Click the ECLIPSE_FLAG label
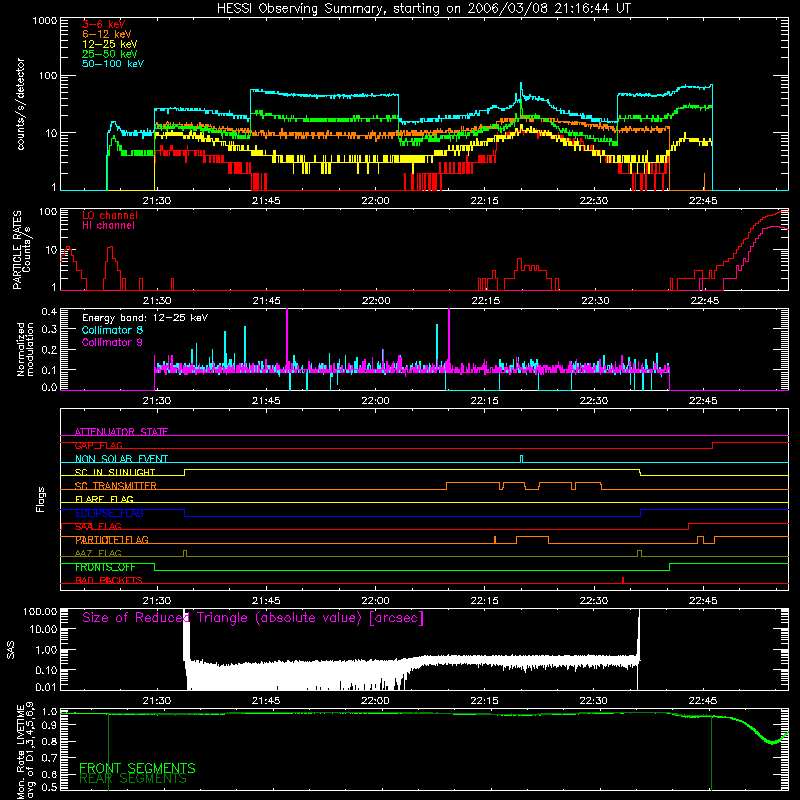The width and height of the screenshot is (800, 800). [x=109, y=513]
